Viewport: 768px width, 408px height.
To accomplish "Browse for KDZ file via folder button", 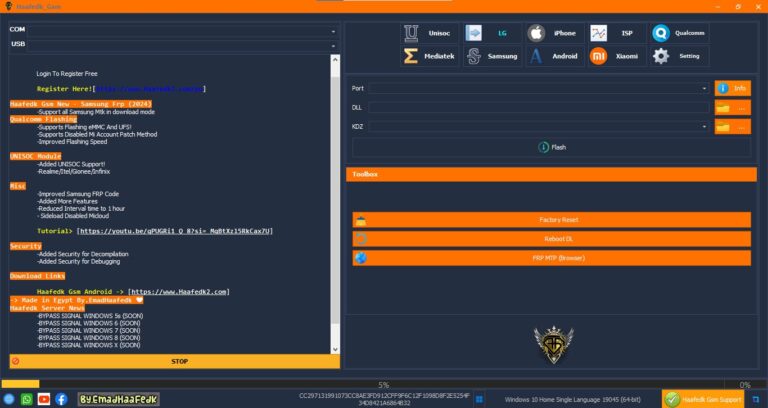I will click(x=732, y=127).
